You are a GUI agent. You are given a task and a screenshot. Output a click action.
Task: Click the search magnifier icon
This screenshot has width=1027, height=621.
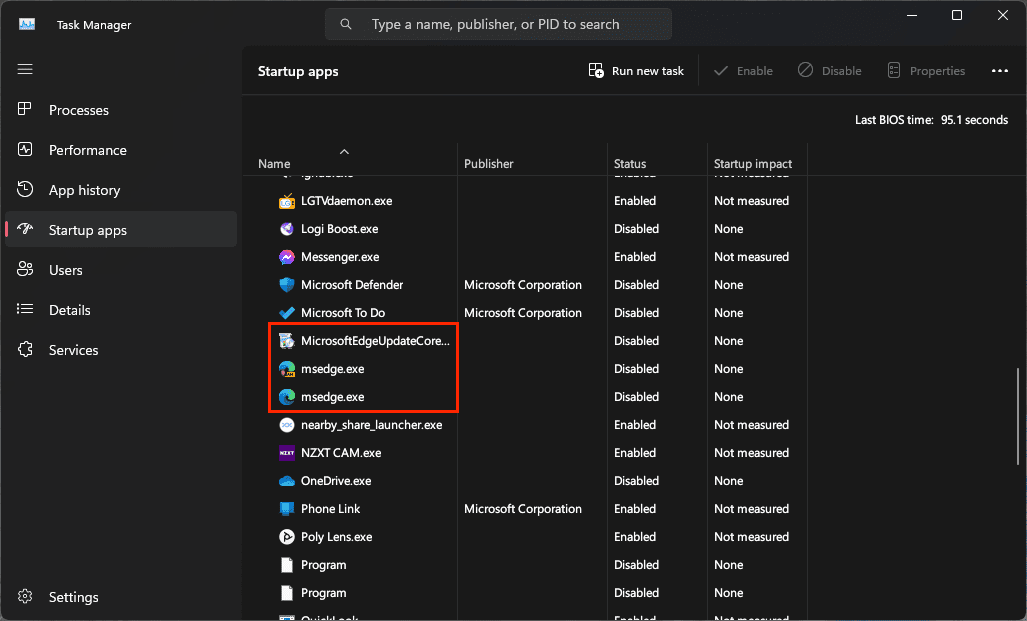click(x=346, y=24)
